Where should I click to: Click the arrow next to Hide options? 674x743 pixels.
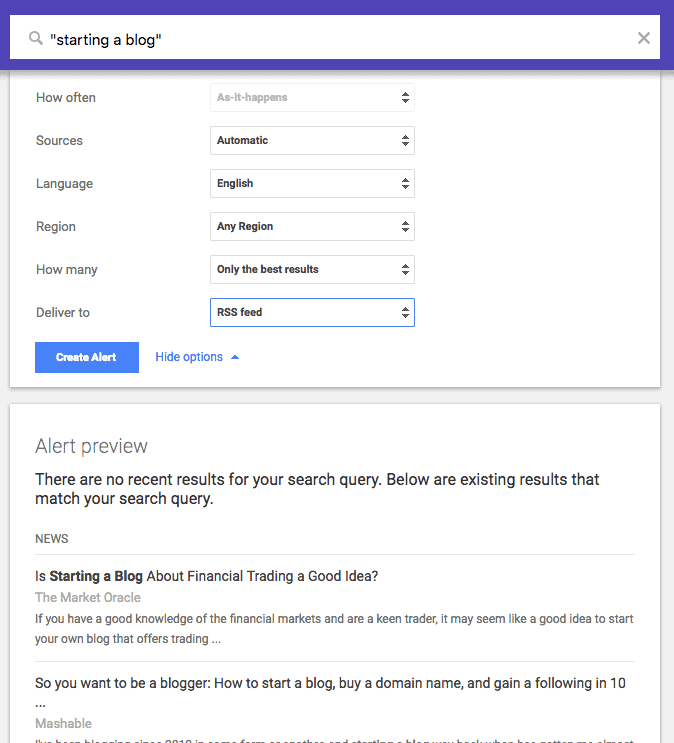[235, 357]
